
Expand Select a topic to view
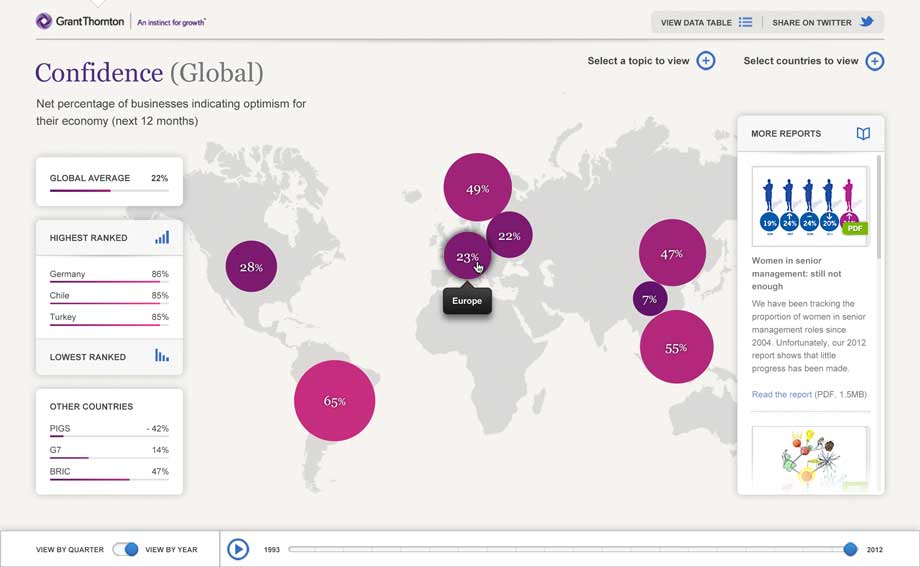706,61
